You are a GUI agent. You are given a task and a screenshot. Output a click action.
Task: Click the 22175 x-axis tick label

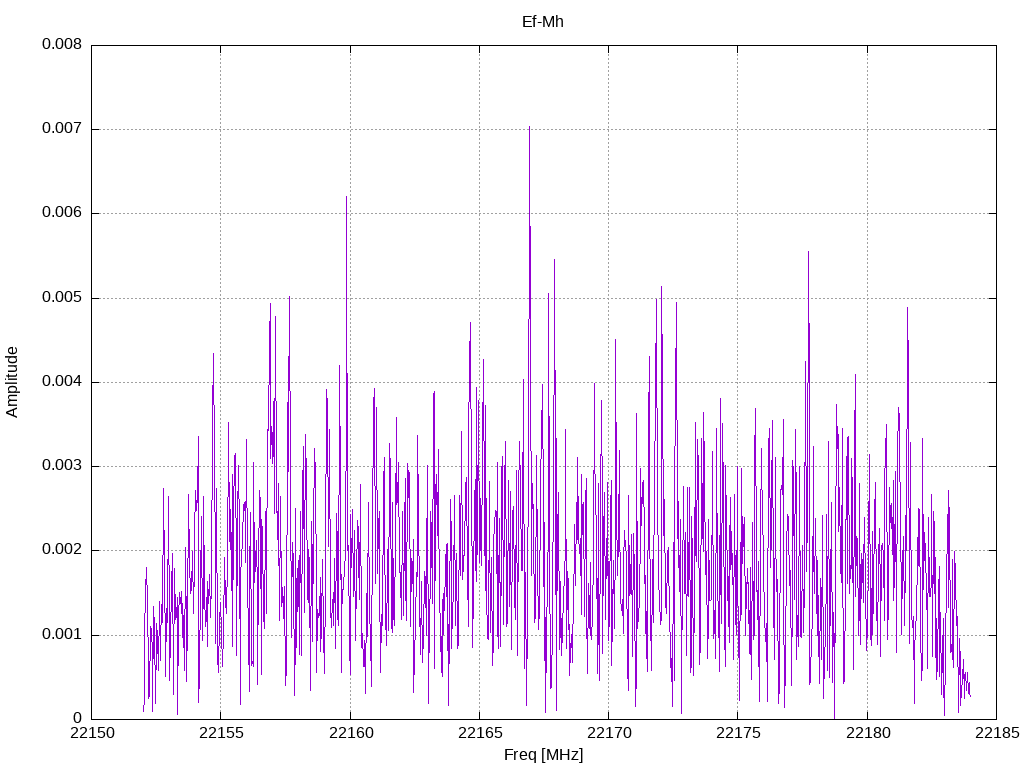click(738, 733)
